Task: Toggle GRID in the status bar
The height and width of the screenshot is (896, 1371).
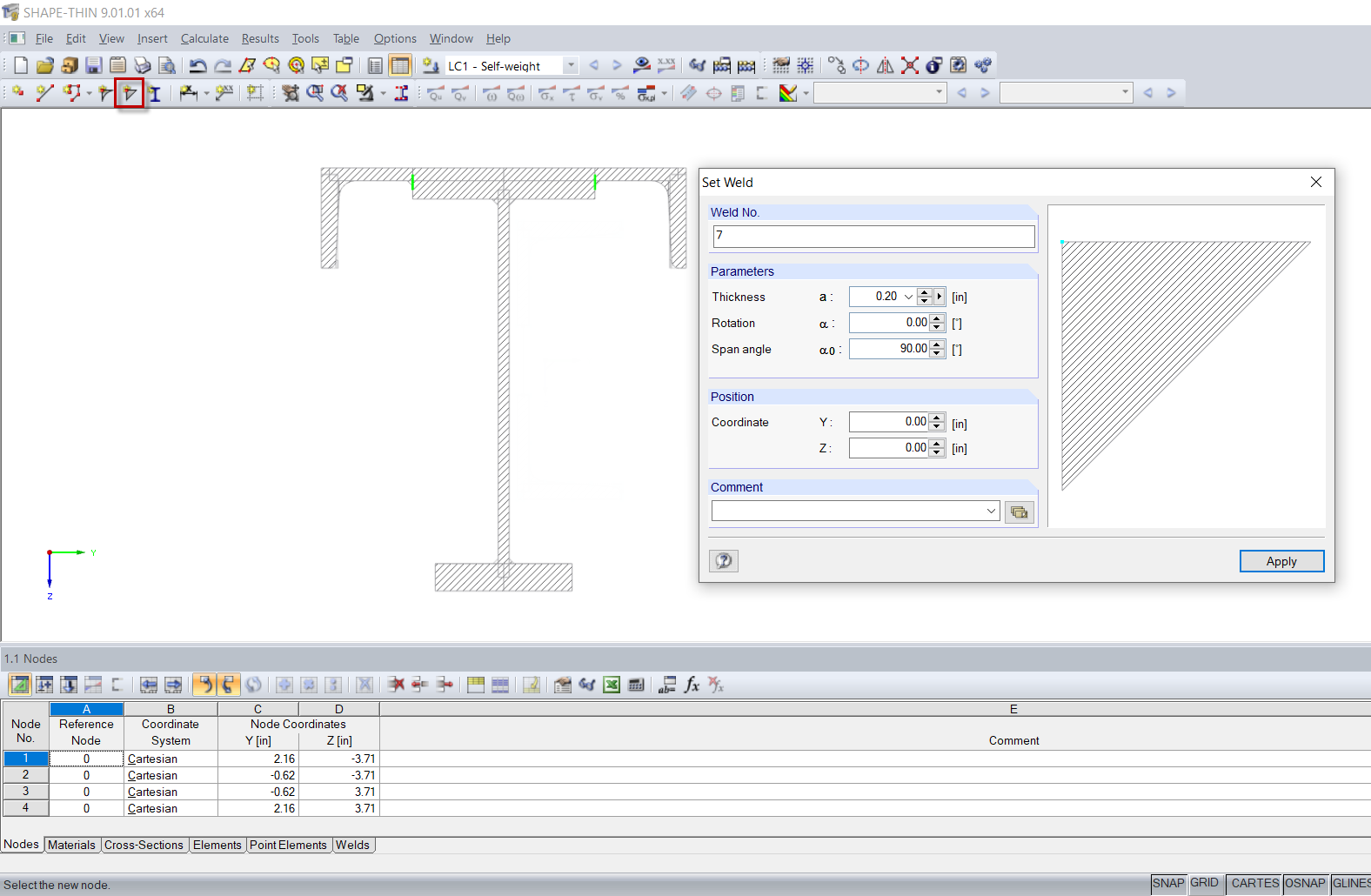Action: (x=1205, y=884)
